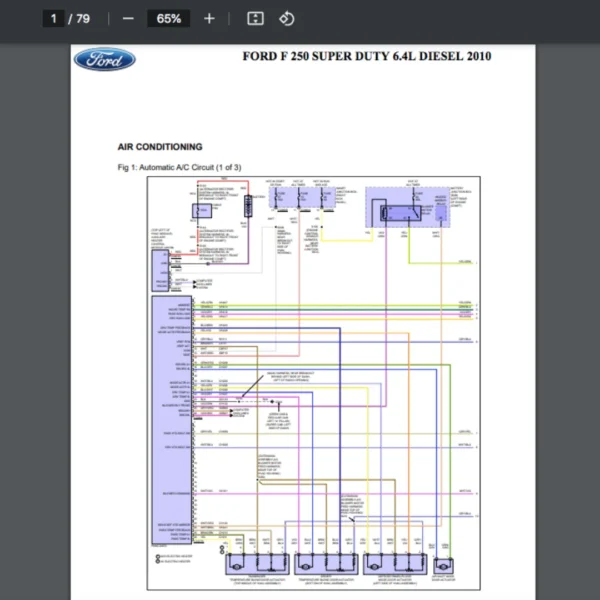Zoom out using the minus button

pyautogui.click(x=127, y=18)
